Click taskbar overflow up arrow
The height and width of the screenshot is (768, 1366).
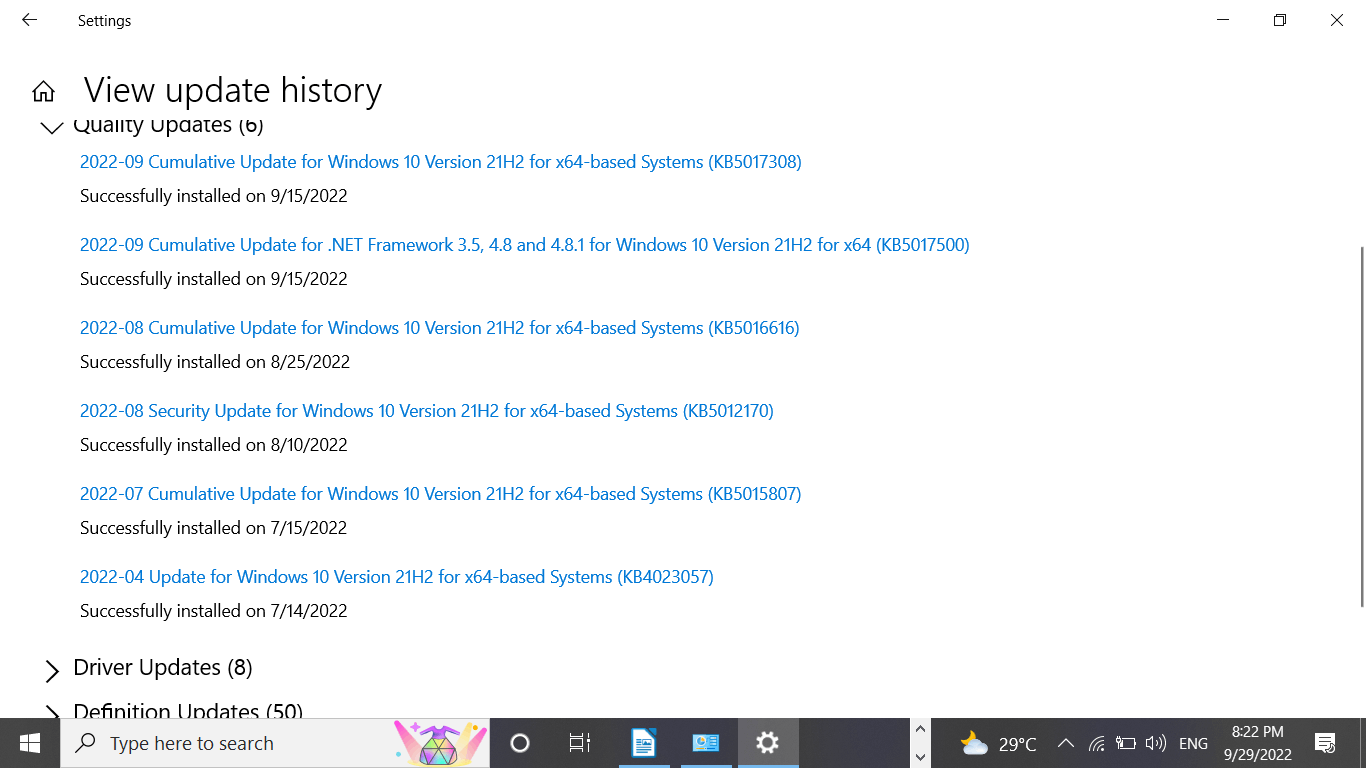click(920, 731)
